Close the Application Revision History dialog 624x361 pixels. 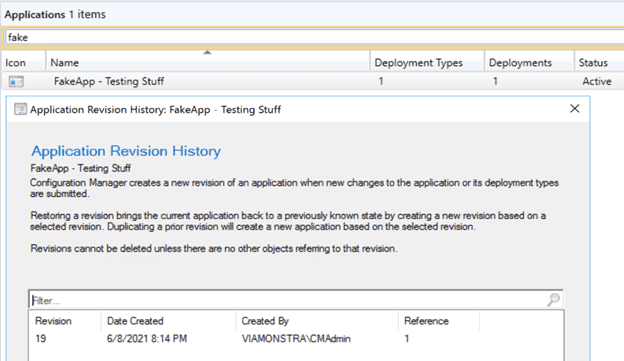pos(574,109)
